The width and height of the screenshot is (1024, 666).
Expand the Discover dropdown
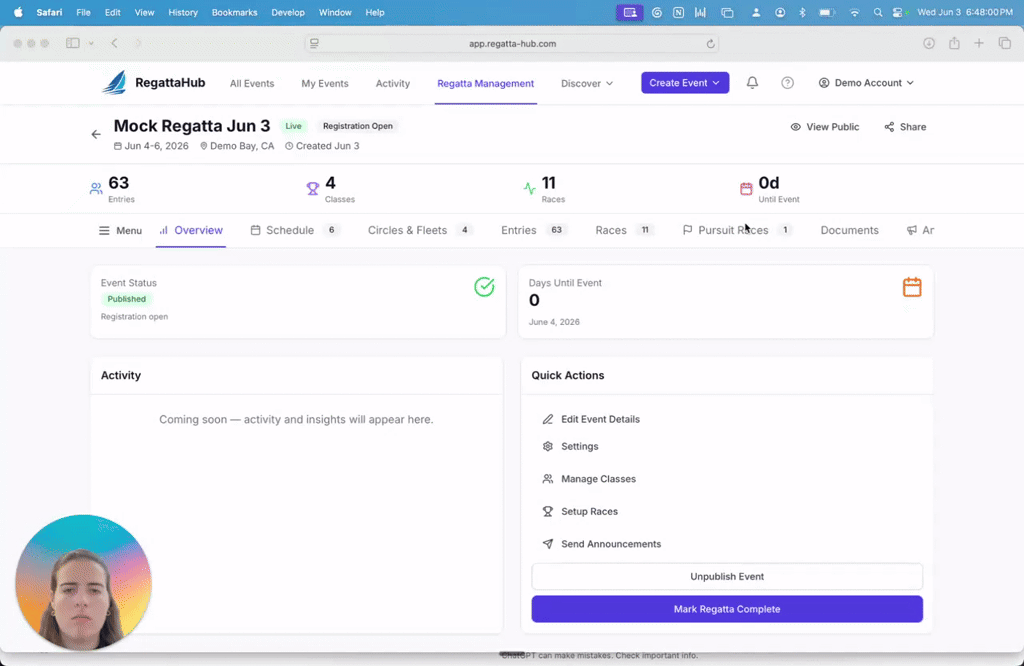[586, 84]
